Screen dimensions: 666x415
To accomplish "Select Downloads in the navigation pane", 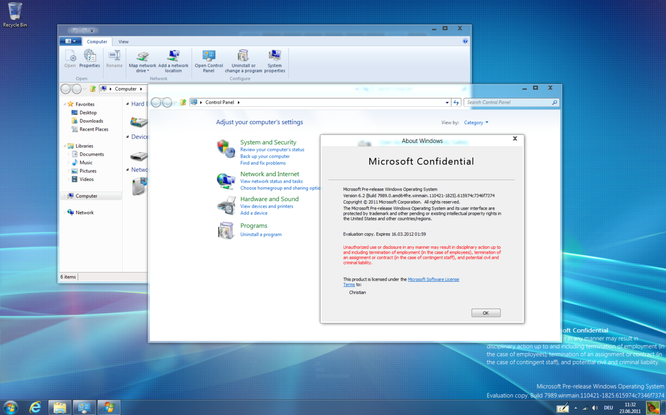I will coord(91,121).
